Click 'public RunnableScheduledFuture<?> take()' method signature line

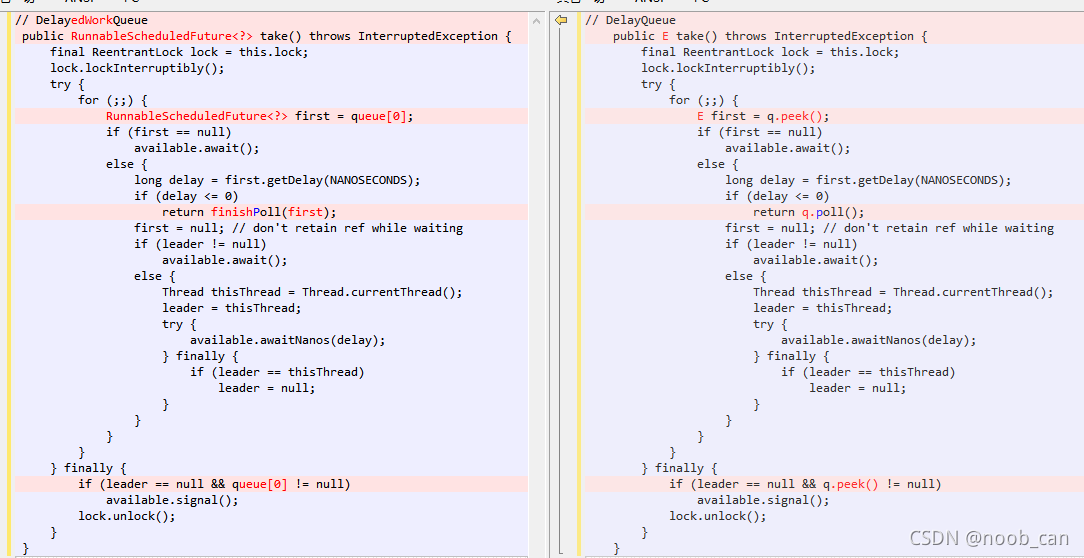pos(266,36)
